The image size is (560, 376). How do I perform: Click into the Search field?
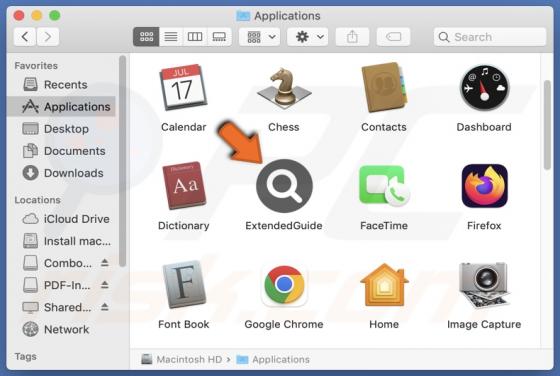click(490, 36)
